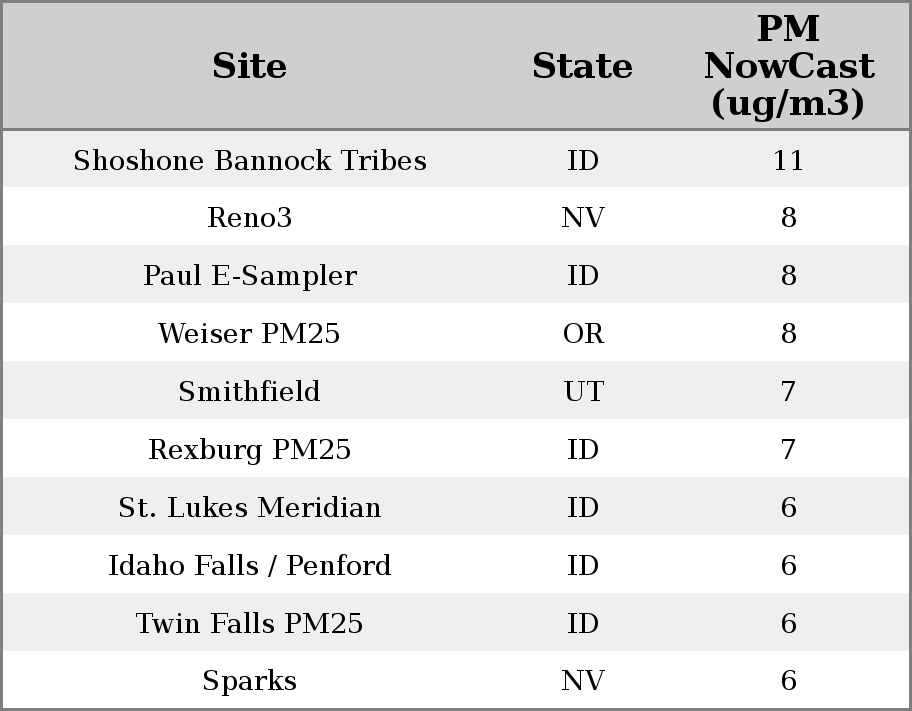Select the Reno3 site name
The height and width of the screenshot is (711, 912).
click(x=249, y=218)
